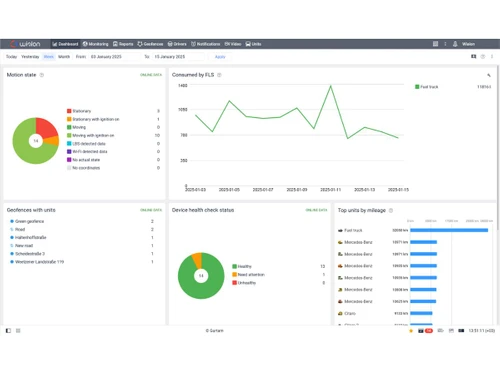Click the Green geofence row
This screenshot has width=500, height=375.
82,221
